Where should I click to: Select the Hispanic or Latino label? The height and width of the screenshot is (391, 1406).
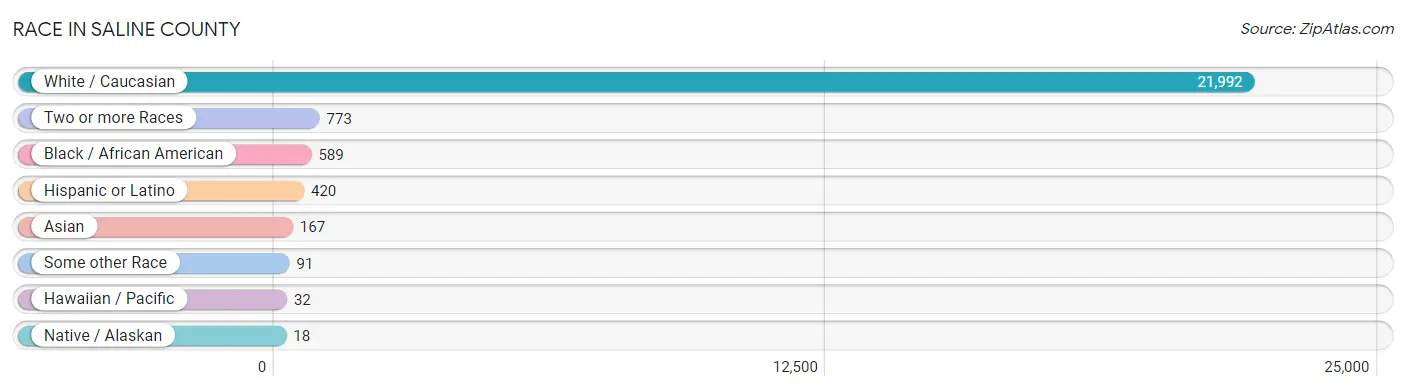pos(109,190)
